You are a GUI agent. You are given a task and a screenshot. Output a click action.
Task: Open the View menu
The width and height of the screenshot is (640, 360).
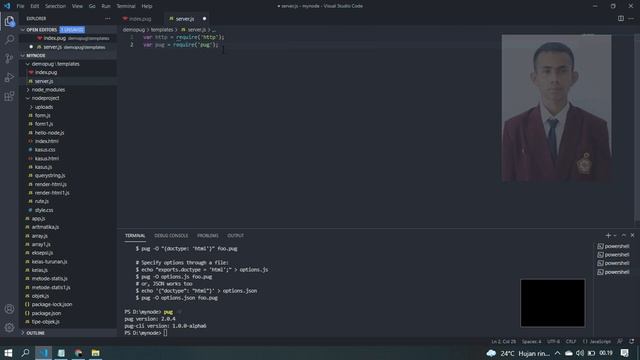(x=77, y=6)
